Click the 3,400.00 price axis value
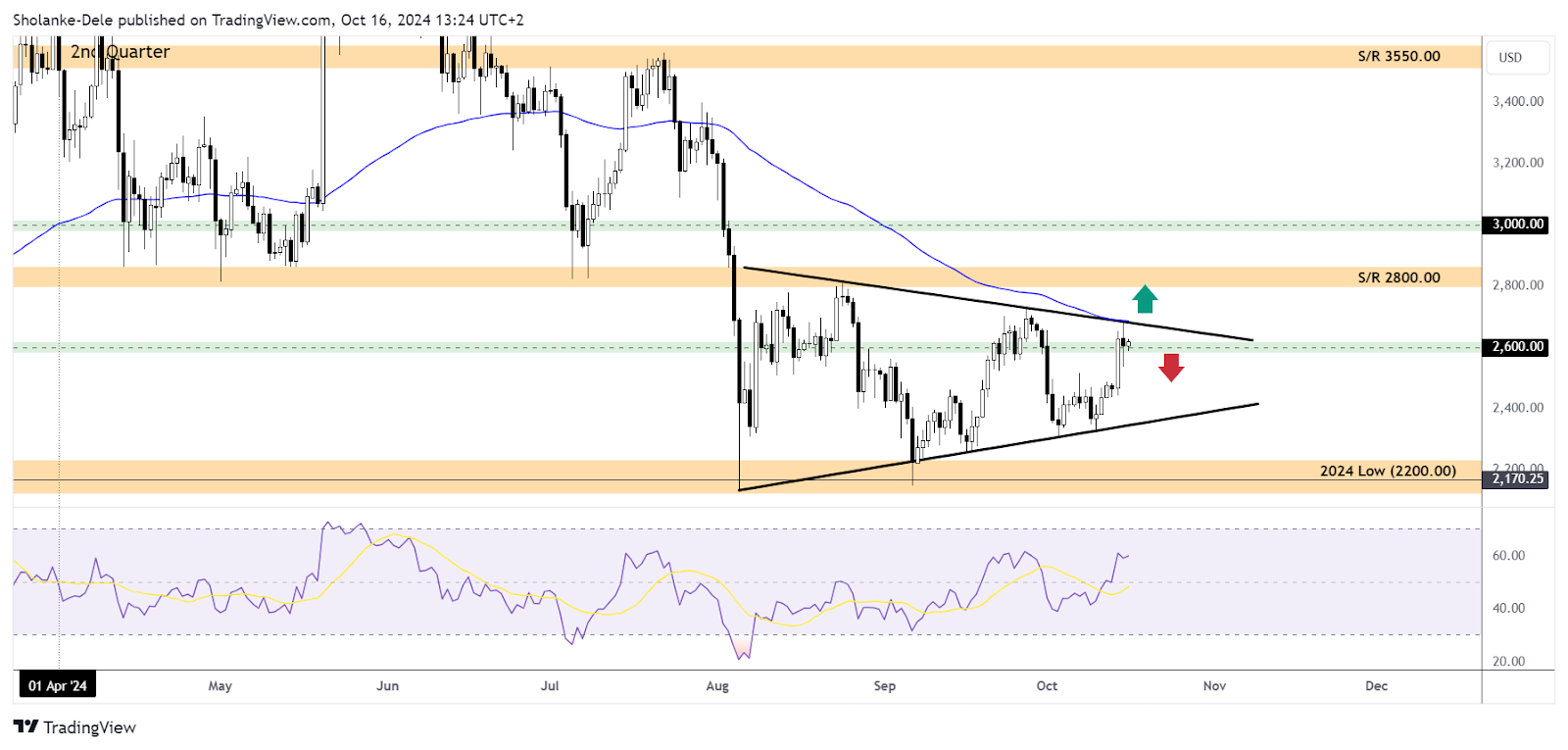This screenshot has width=1568, height=750. [x=1518, y=102]
